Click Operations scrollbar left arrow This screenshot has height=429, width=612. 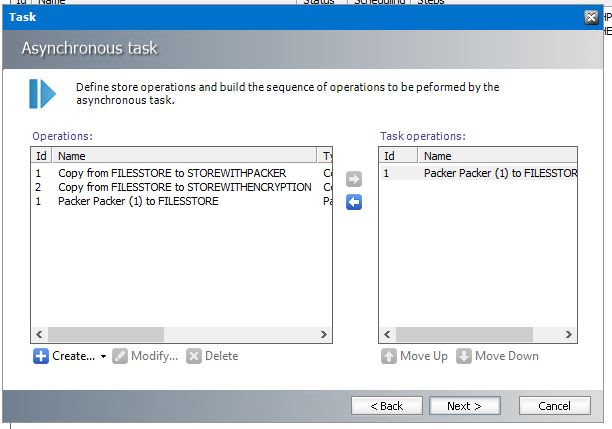pyautogui.click(x=39, y=335)
